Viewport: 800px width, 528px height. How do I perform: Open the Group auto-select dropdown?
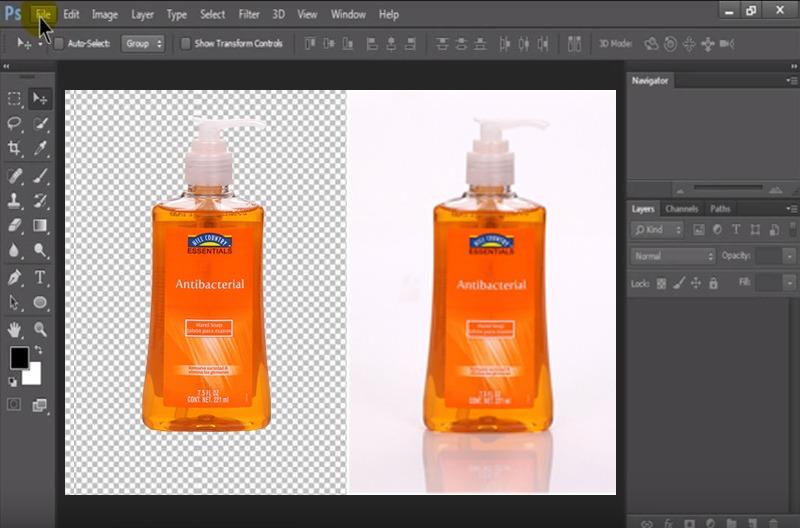[143, 44]
